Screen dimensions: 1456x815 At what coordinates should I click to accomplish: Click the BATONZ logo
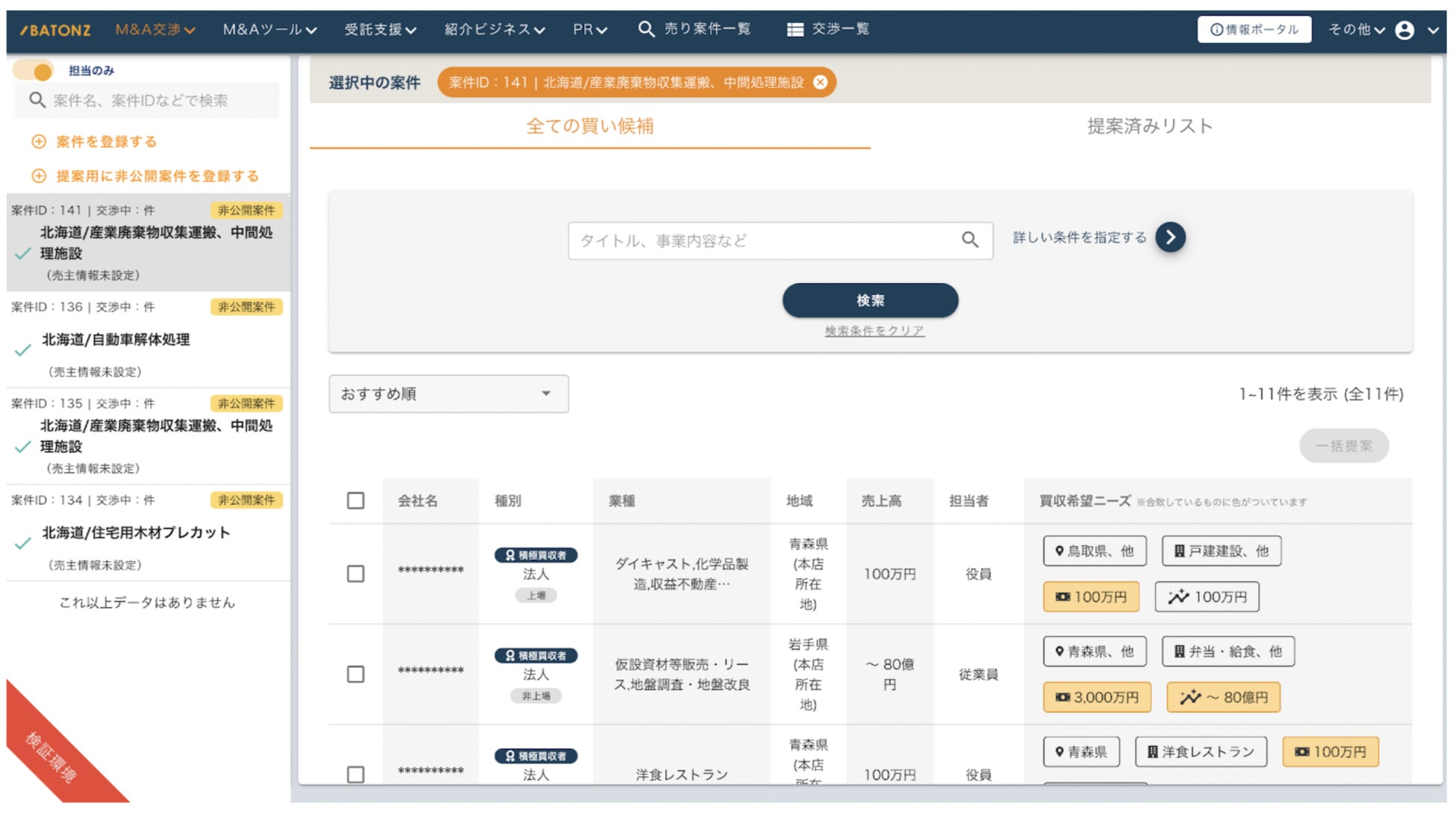(x=56, y=30)
